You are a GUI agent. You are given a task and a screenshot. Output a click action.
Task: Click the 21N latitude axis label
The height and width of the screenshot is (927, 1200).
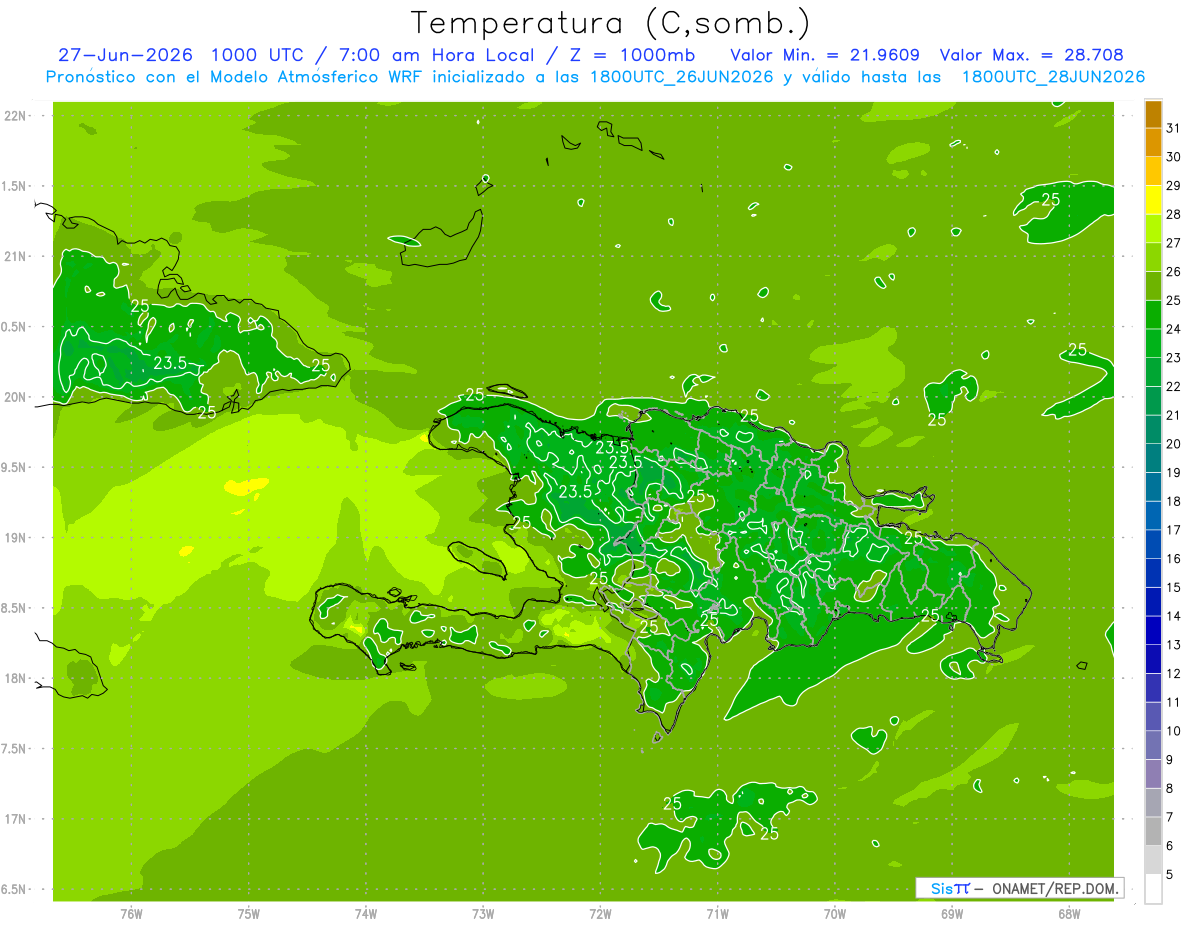[x=17, y=256]
